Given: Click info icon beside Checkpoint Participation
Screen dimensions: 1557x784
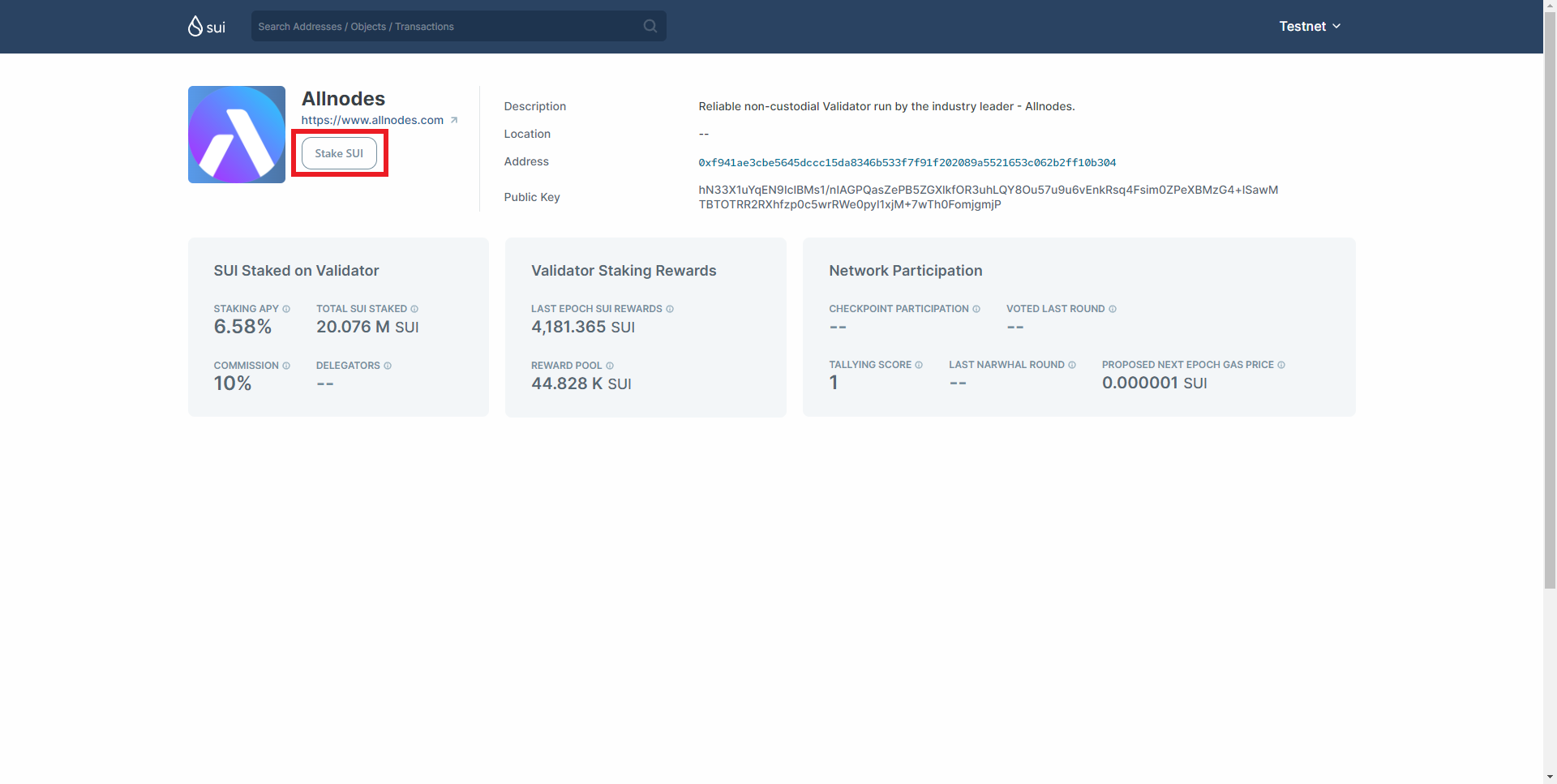Looking at the screenshot, I should coord(976,309).
